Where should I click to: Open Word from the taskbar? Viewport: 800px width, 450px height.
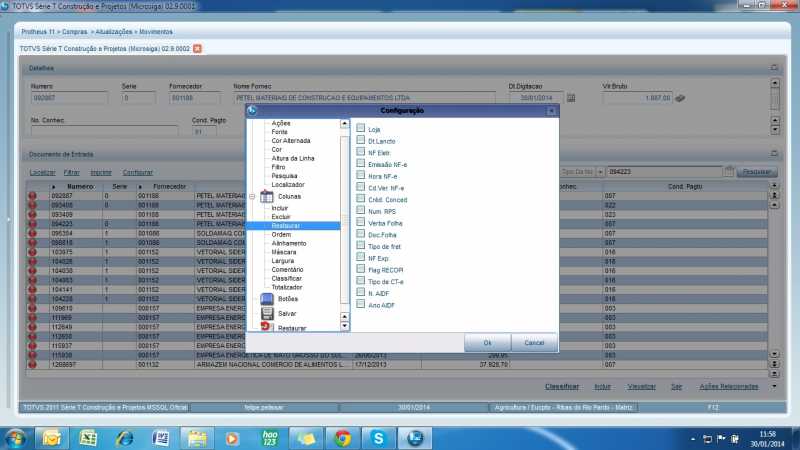(161, 438)
